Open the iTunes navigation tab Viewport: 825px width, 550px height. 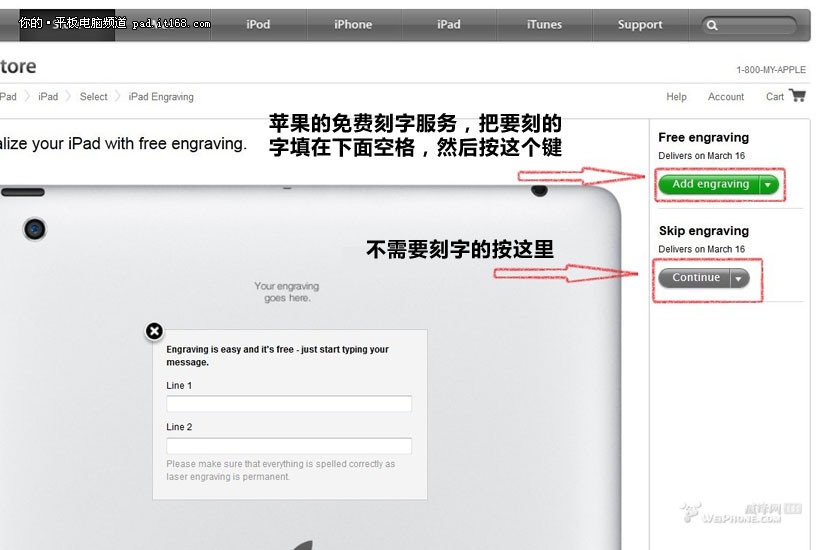pos(544,25)
